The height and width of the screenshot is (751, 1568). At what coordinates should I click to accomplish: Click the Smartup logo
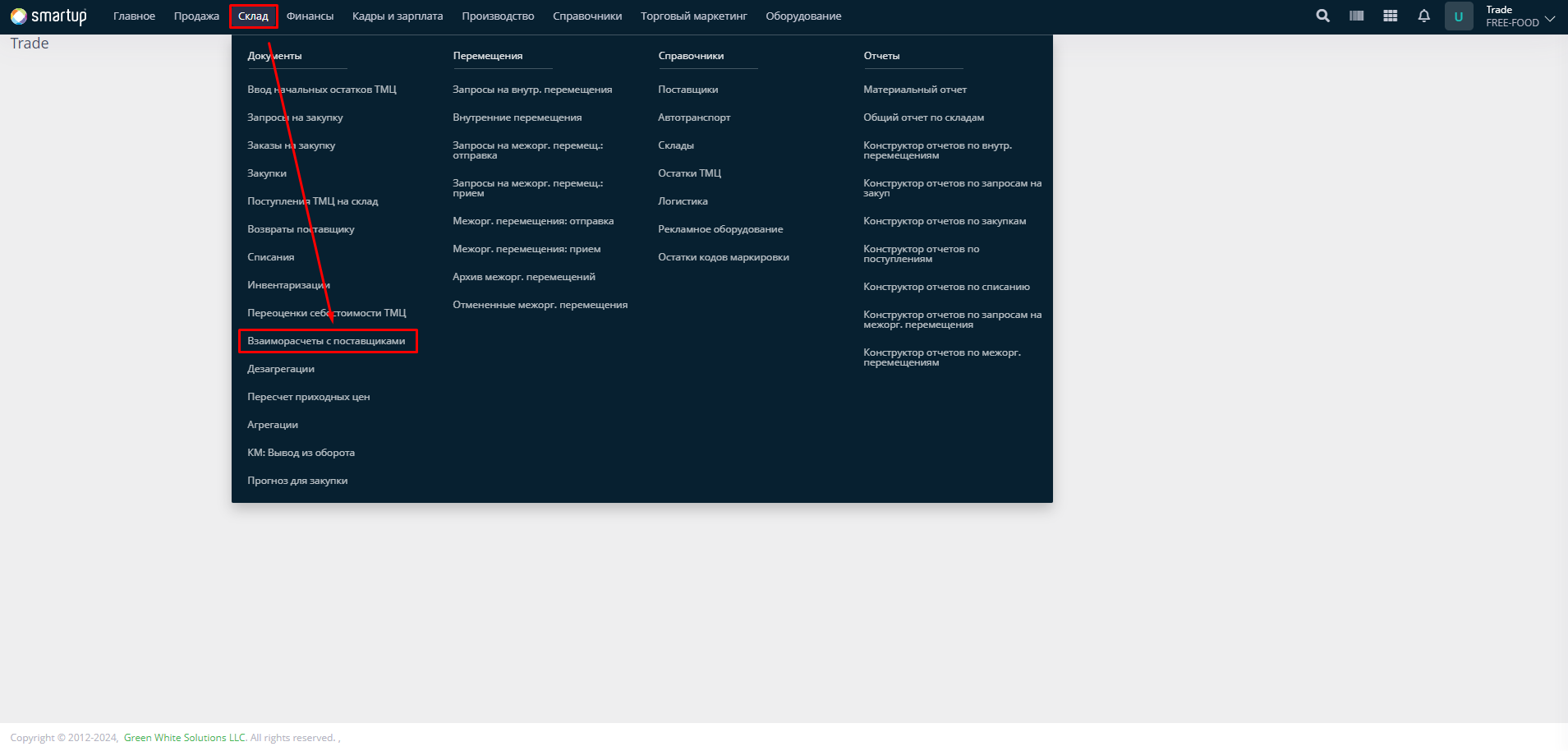click(x=48, y=16)
